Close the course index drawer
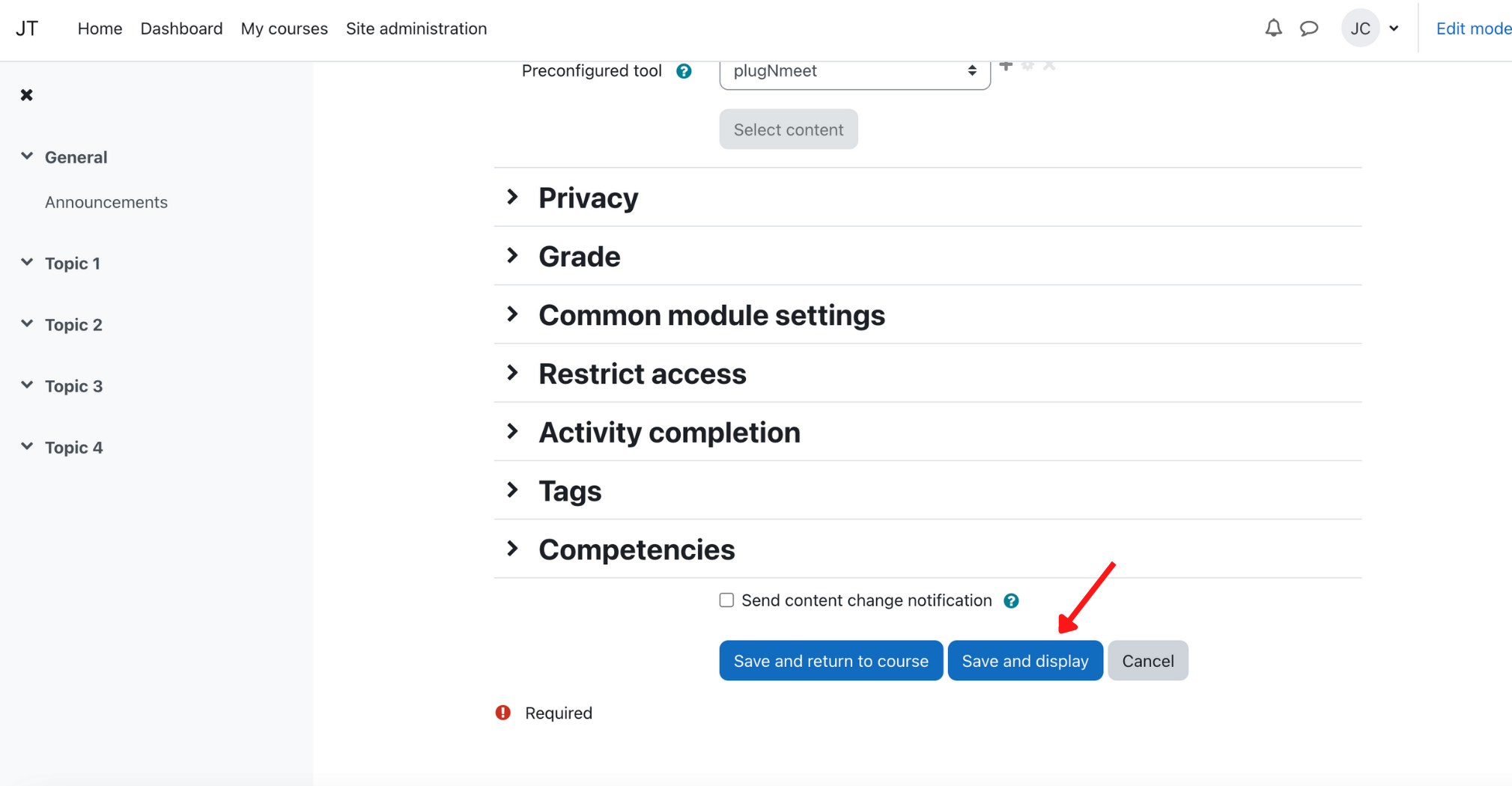 (27, 95)
